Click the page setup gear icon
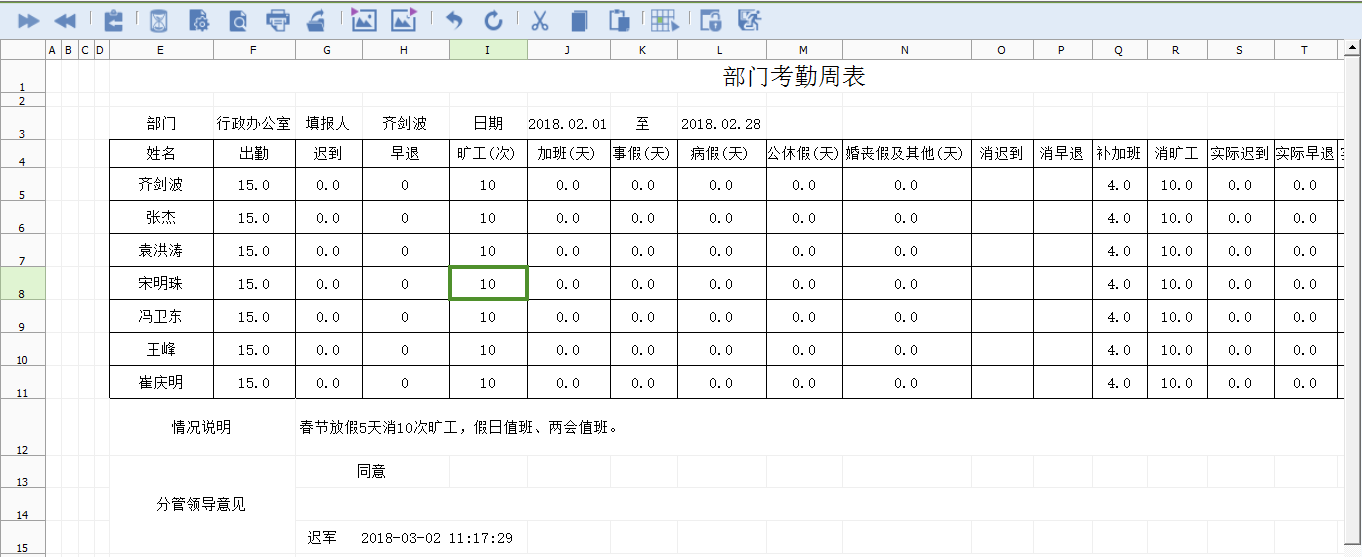The height and width of the screenshot is (557, 1362). 198,20
